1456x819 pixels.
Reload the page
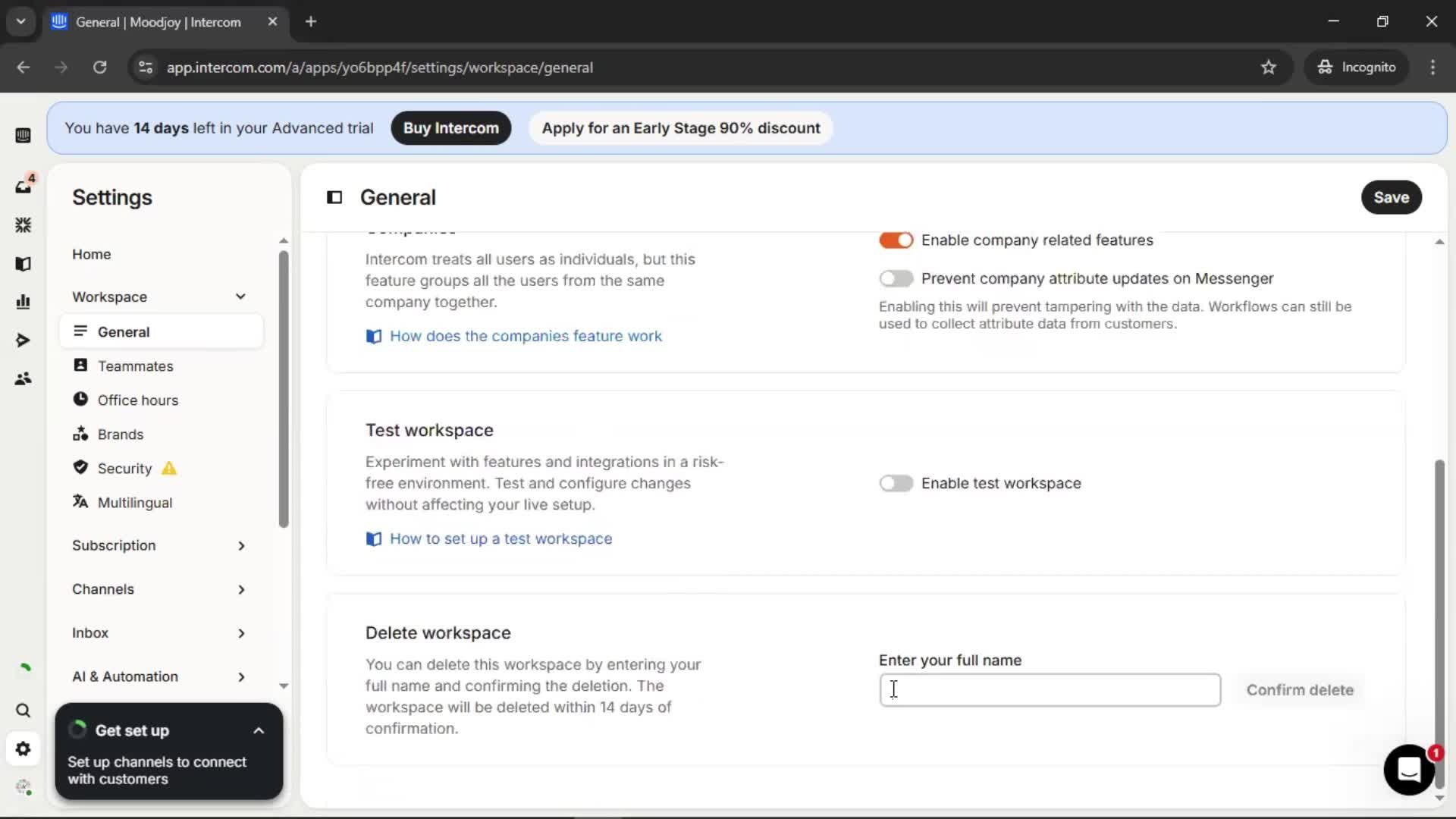(99, 67)
